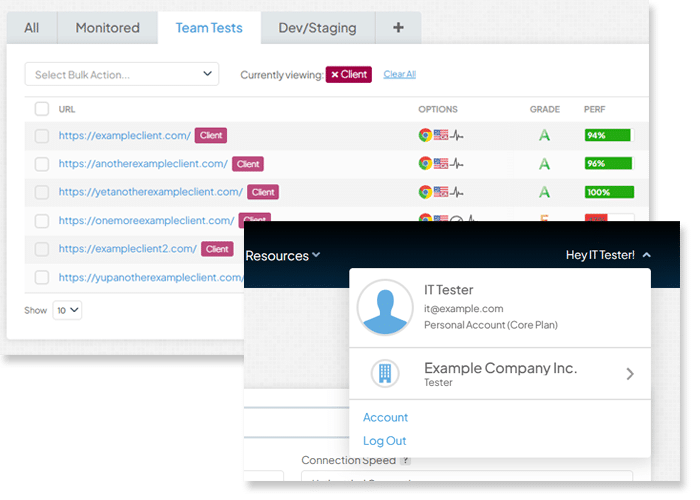
Task: Click the Example Company building icon
Action: tap(385, 373)
